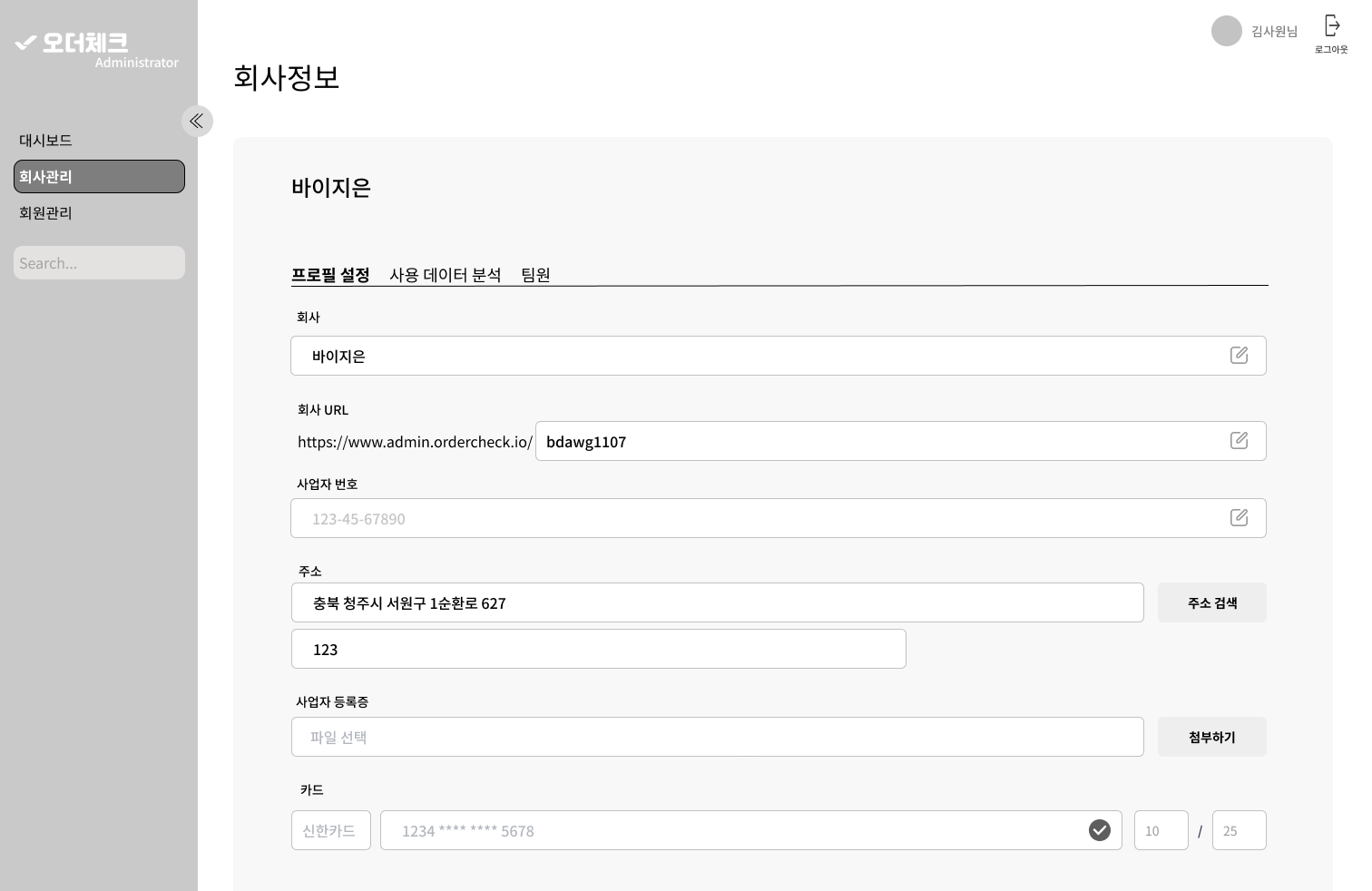Go to 회원관리 in sidebar
The image size is (1372, 891).
click(45, 213)
